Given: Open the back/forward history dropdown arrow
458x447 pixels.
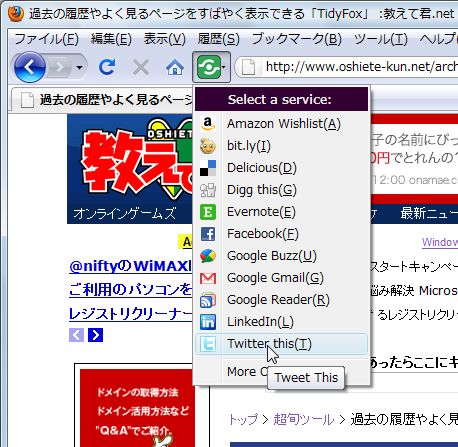Looking at the screenshot, I should 79,68.
